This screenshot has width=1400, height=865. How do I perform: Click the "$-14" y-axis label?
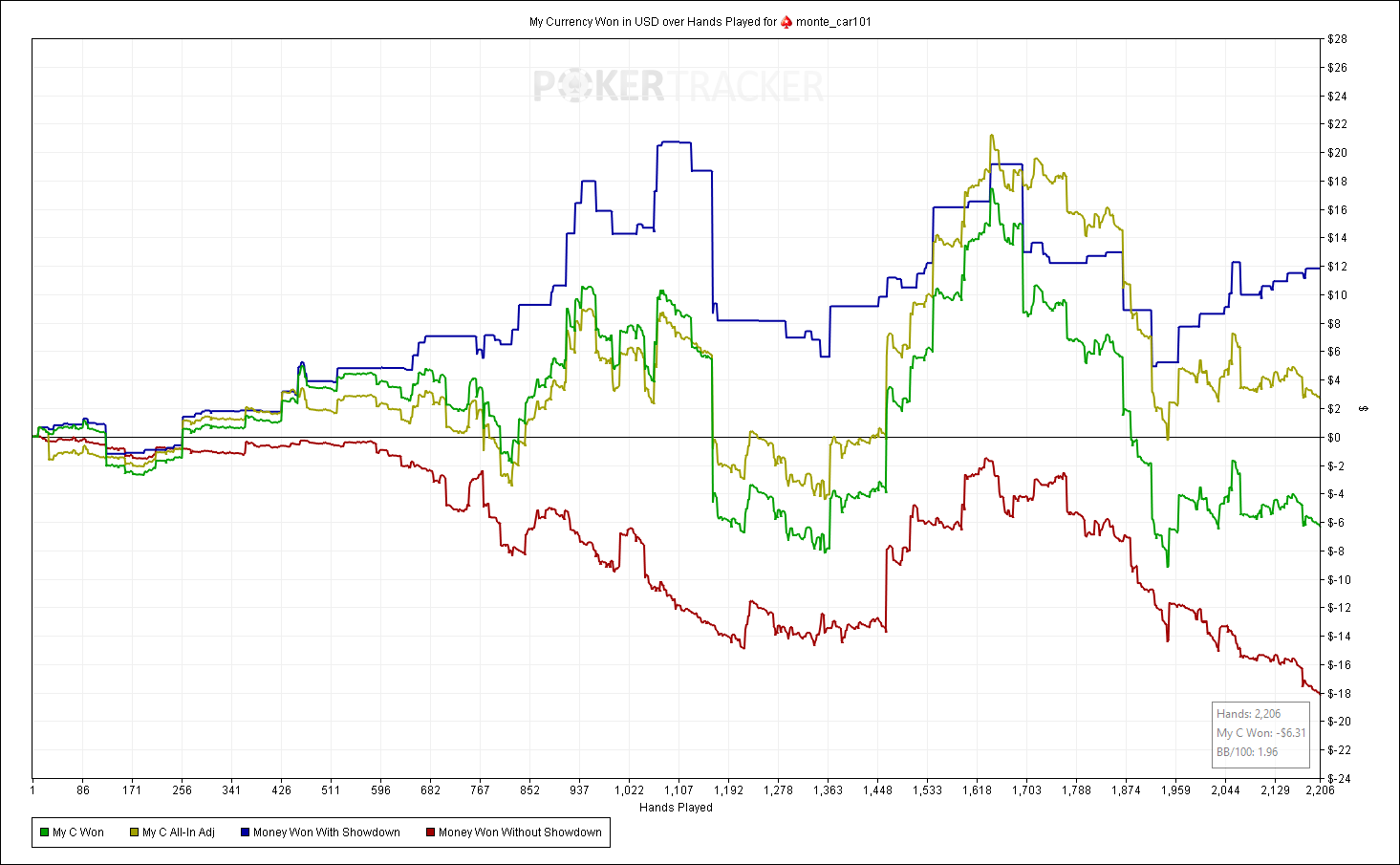(1339, 637)
